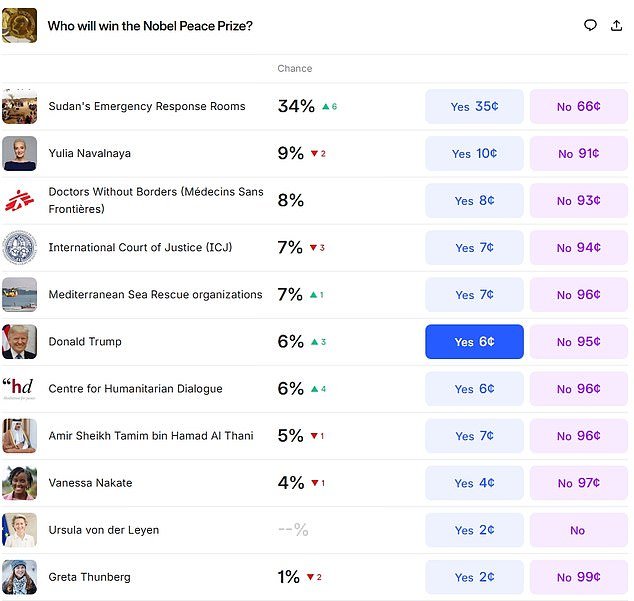Click Yulia Navalnaya's avatar photo
This screenshot has height=601, width=634.
coord(20,154)
